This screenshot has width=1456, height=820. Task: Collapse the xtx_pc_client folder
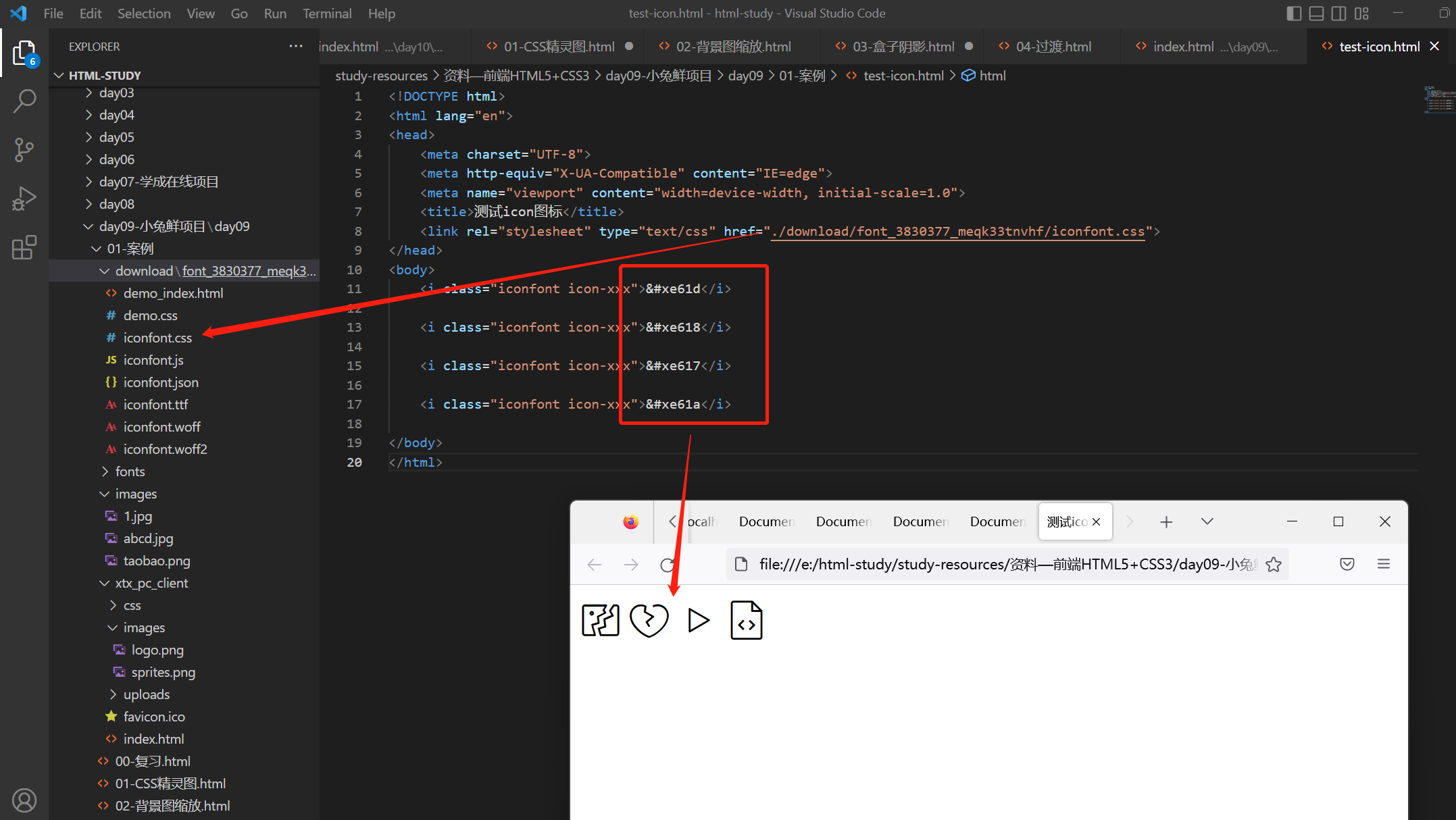point(151,583)
